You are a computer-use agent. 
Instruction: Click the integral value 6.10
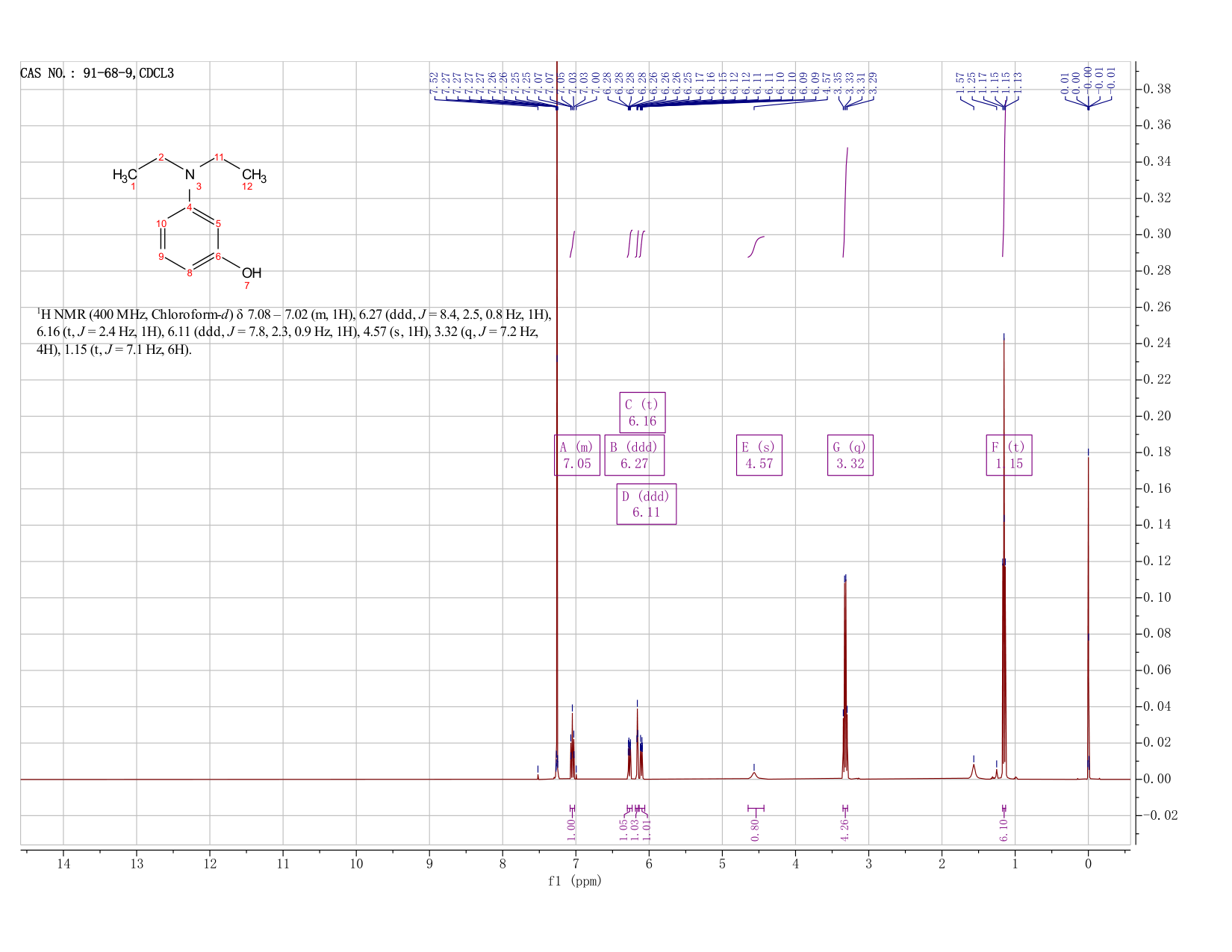tap(1004, 830)
